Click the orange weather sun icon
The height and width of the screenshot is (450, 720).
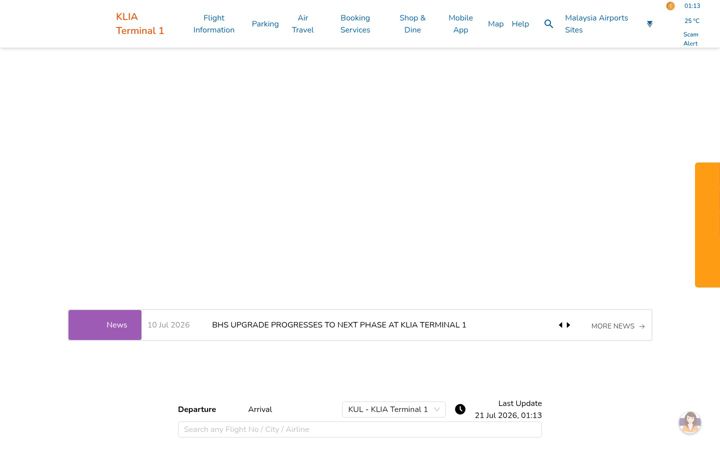click(x=670, y=6)
